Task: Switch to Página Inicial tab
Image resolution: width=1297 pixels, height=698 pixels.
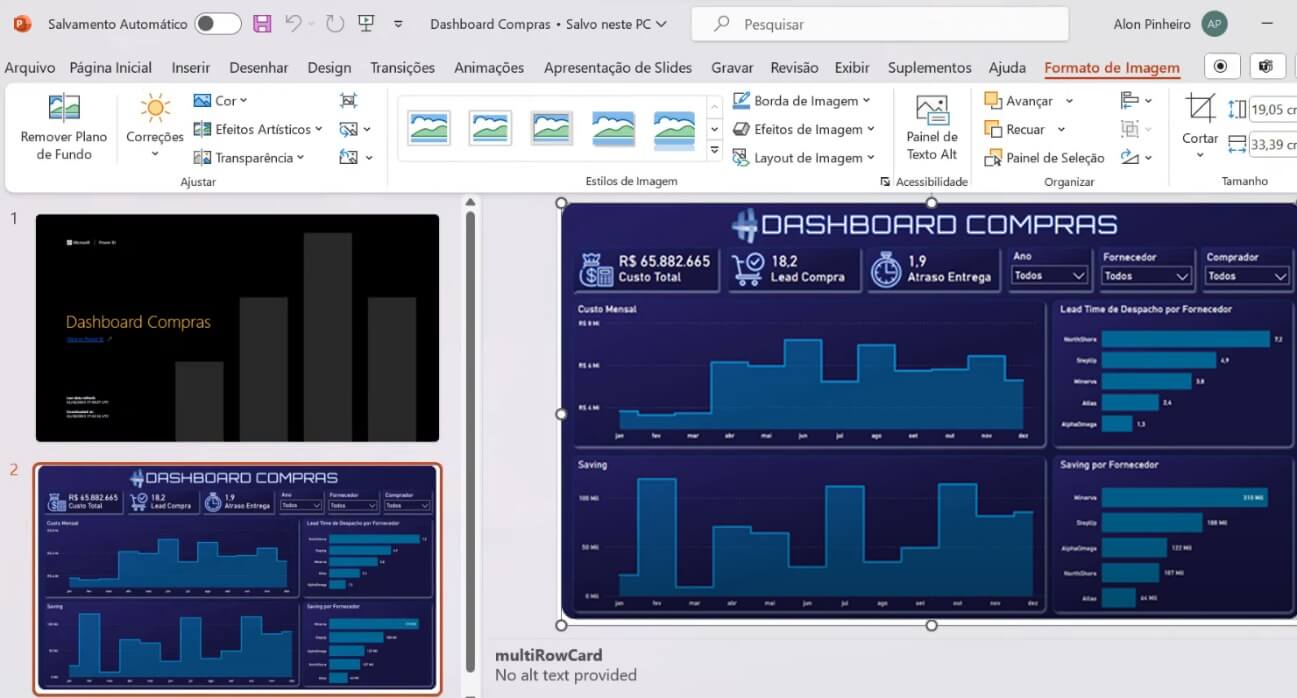Action: (111, 68)
